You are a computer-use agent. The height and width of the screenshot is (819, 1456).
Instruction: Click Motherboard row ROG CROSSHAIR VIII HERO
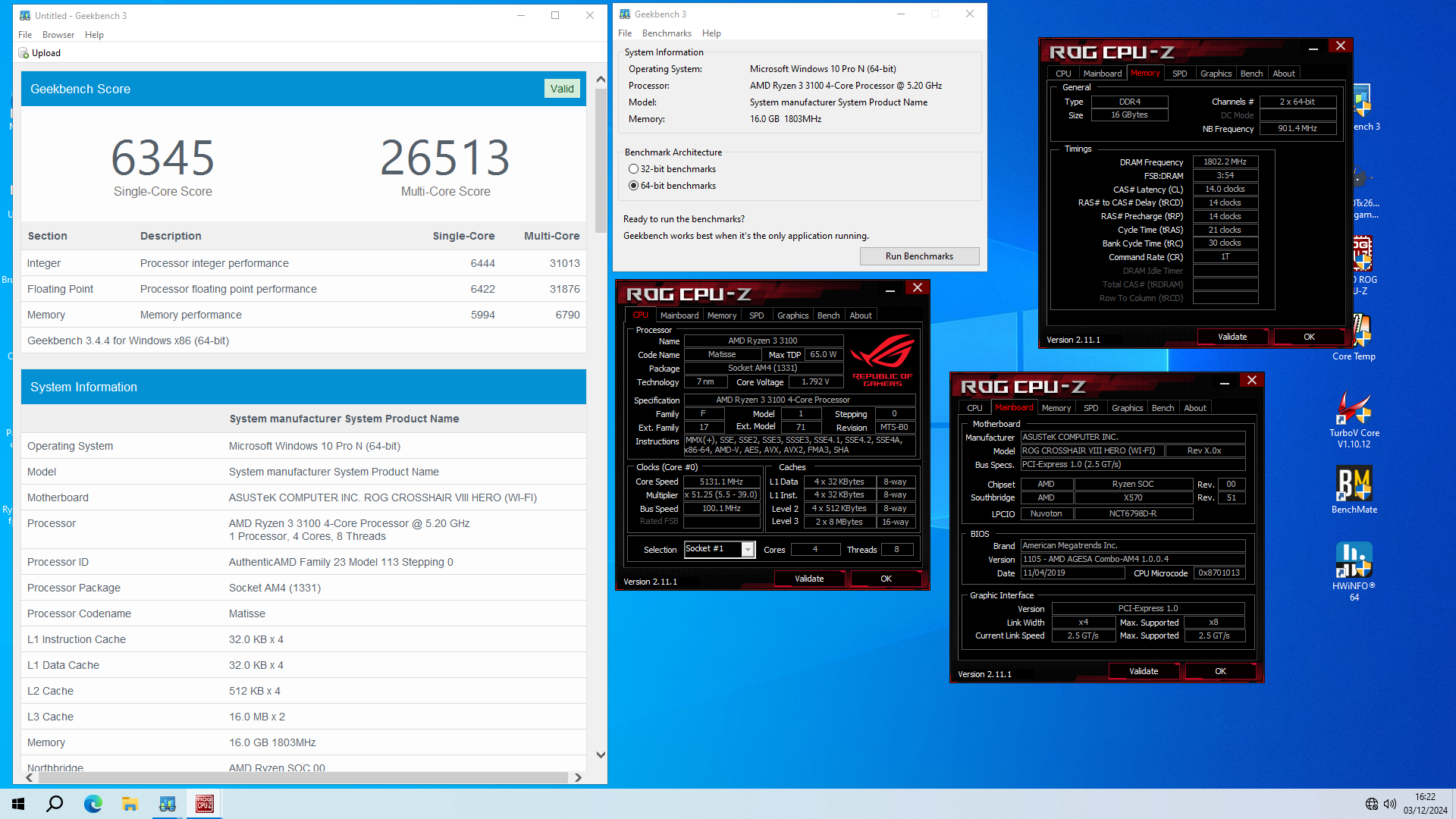click(x=303, y=497)
